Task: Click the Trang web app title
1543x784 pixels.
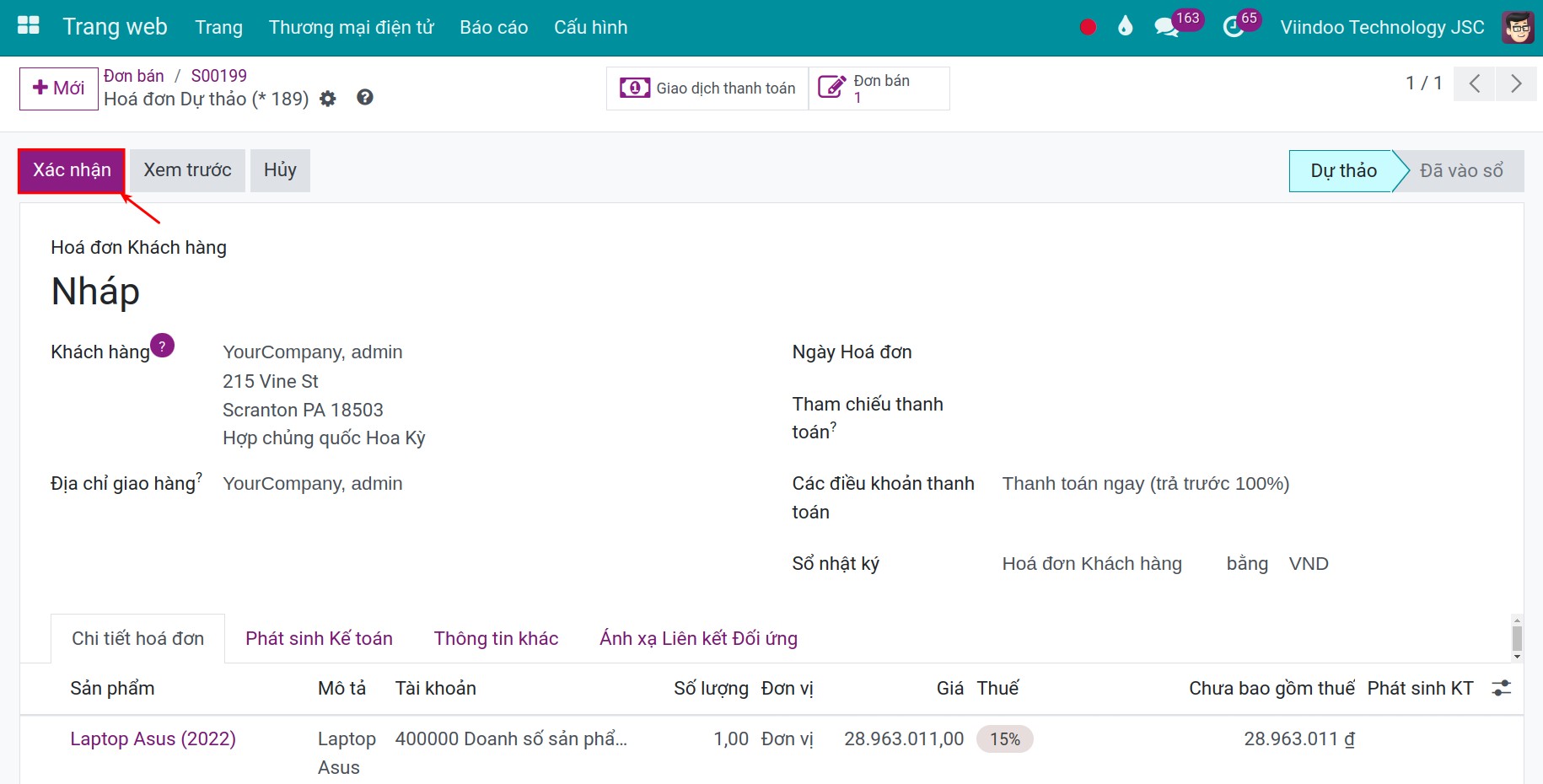Action: click(116, 27)
